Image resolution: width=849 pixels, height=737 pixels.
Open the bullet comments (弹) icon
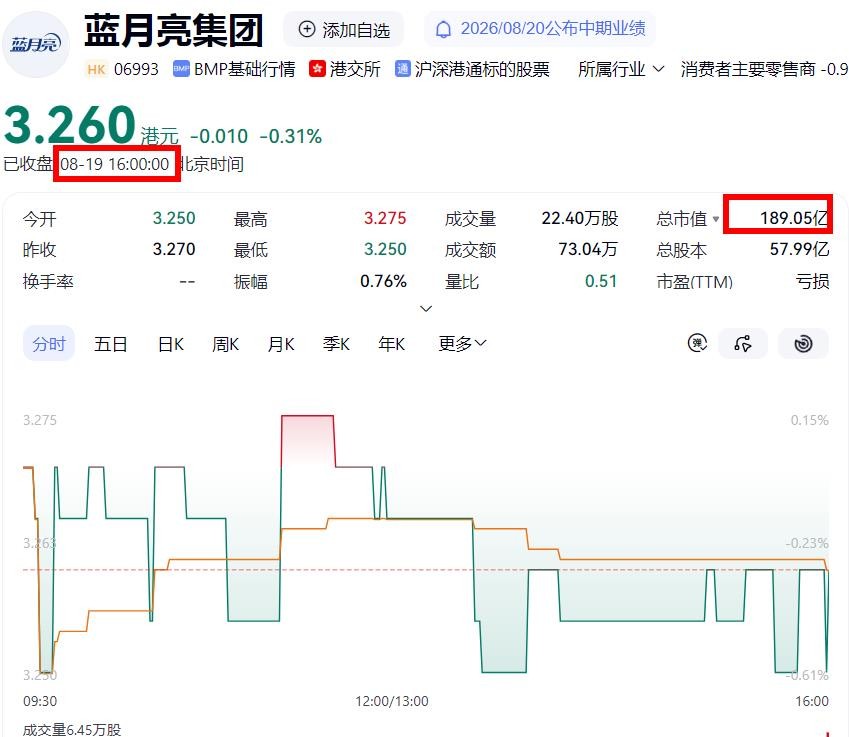point(697,343)
